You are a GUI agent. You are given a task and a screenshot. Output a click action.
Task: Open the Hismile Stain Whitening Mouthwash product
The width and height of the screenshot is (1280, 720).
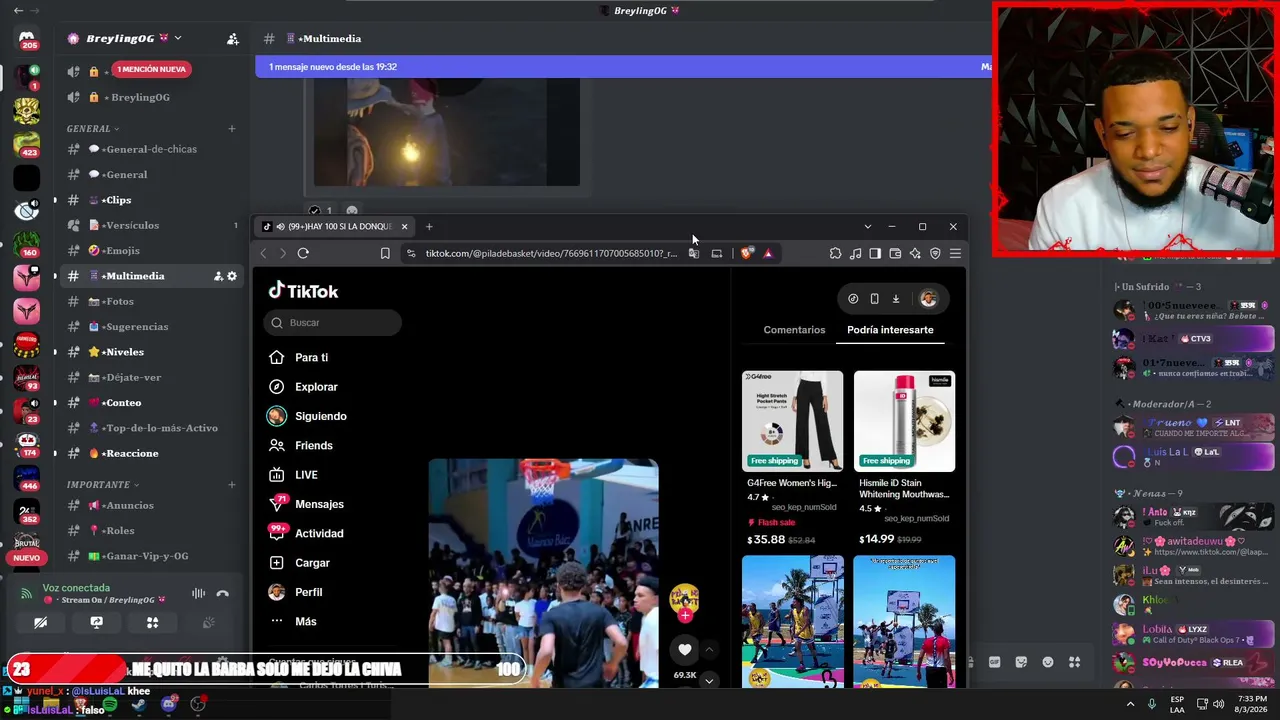(x=904, y=459)
